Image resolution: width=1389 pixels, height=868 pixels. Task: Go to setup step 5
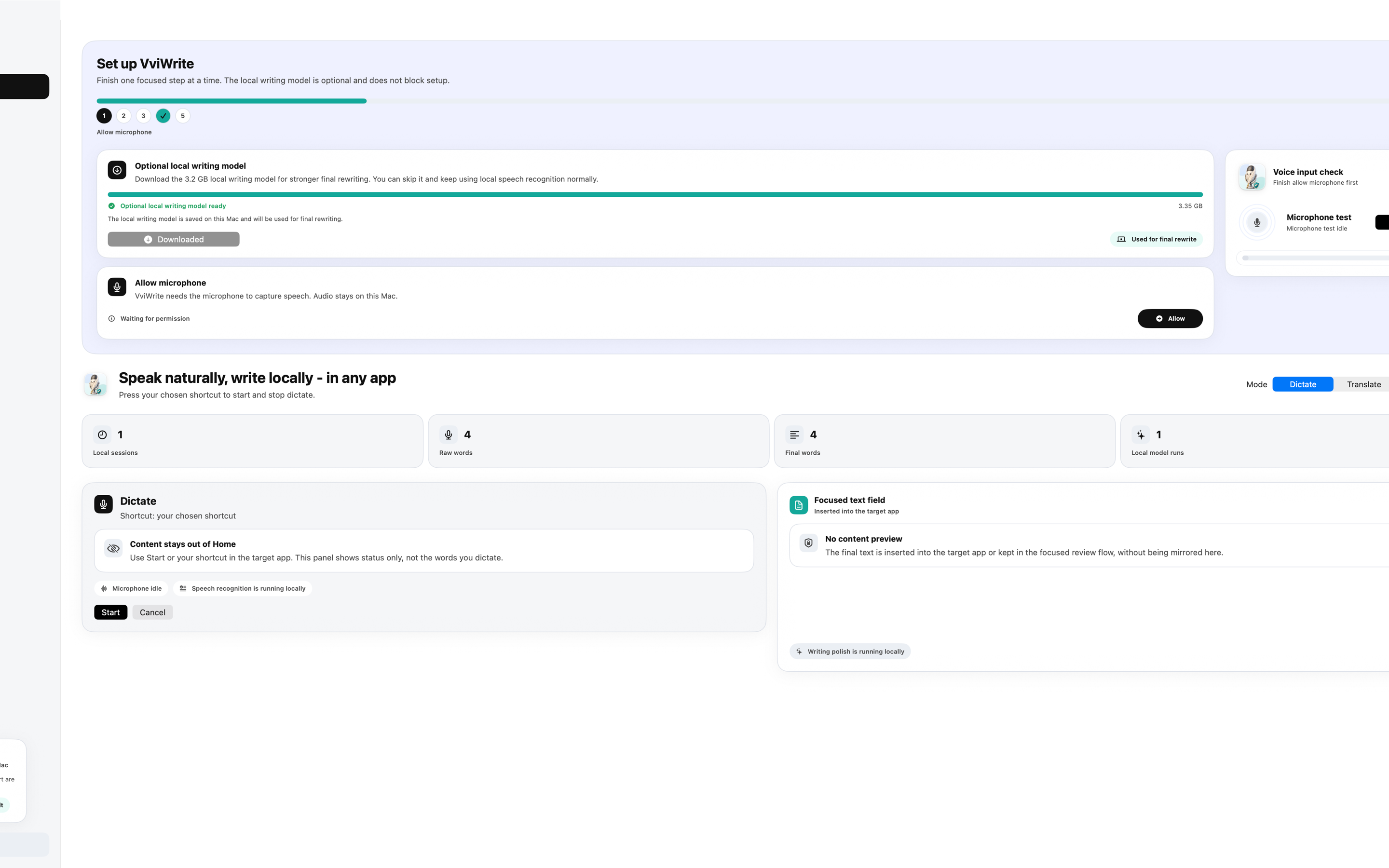click(x=183, y=116)
